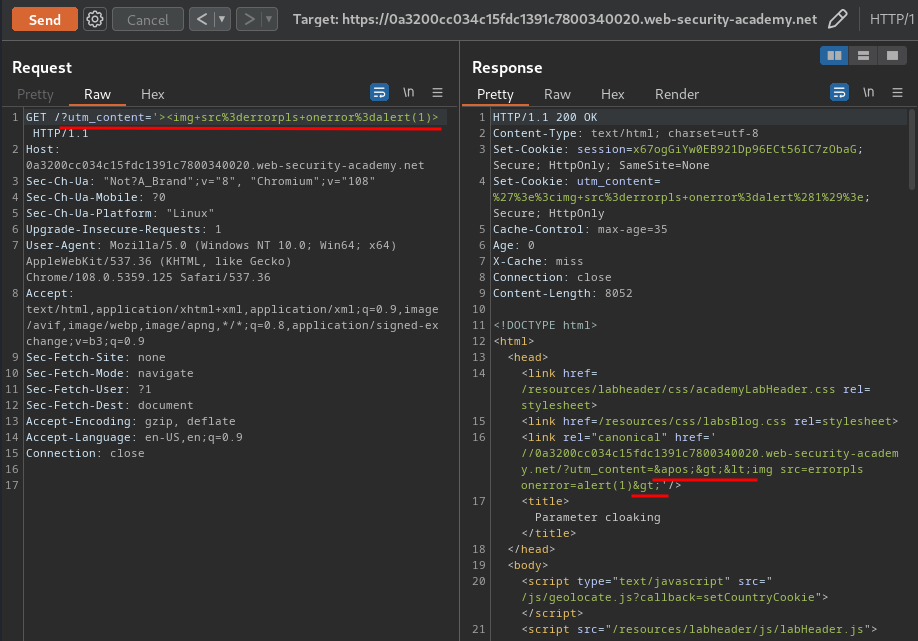Viewport: 918px width, 641px height.
Task: Click Parameter cloaking title text
Action: point(598,517)
